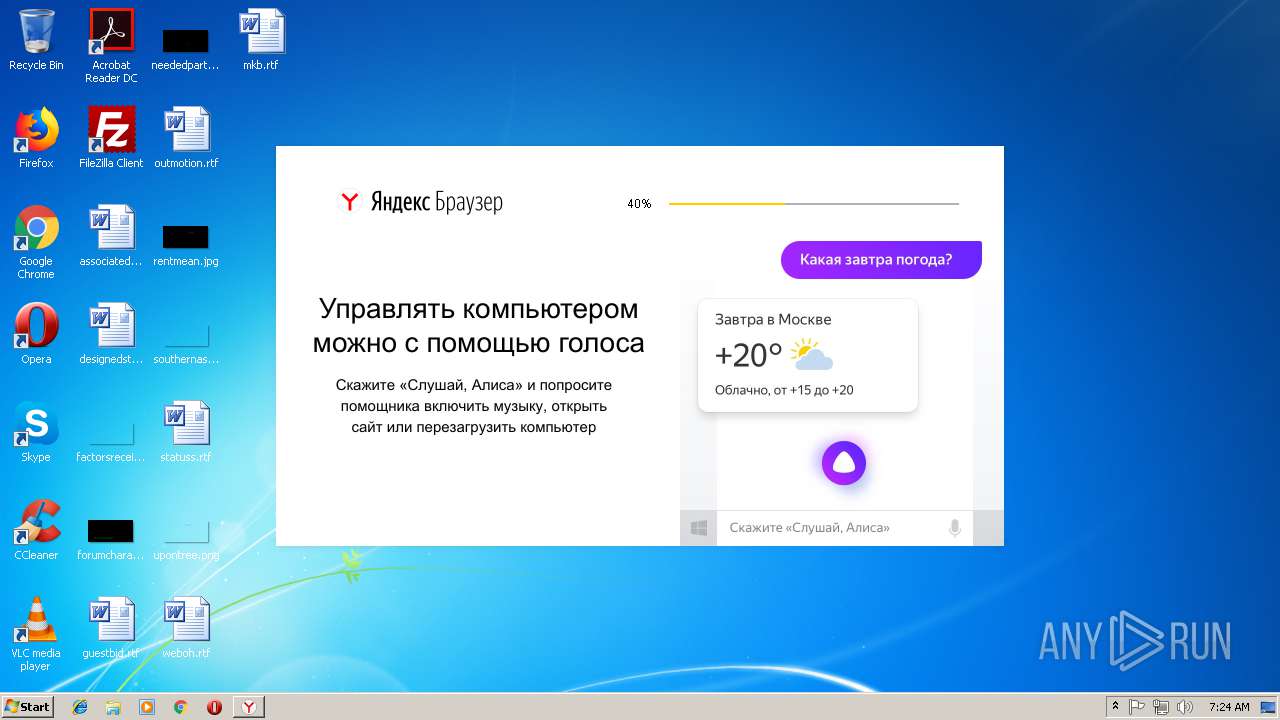Select the FileZilla Client shortcut
This screenshot has height=720, width=1280.
(111, 138)
